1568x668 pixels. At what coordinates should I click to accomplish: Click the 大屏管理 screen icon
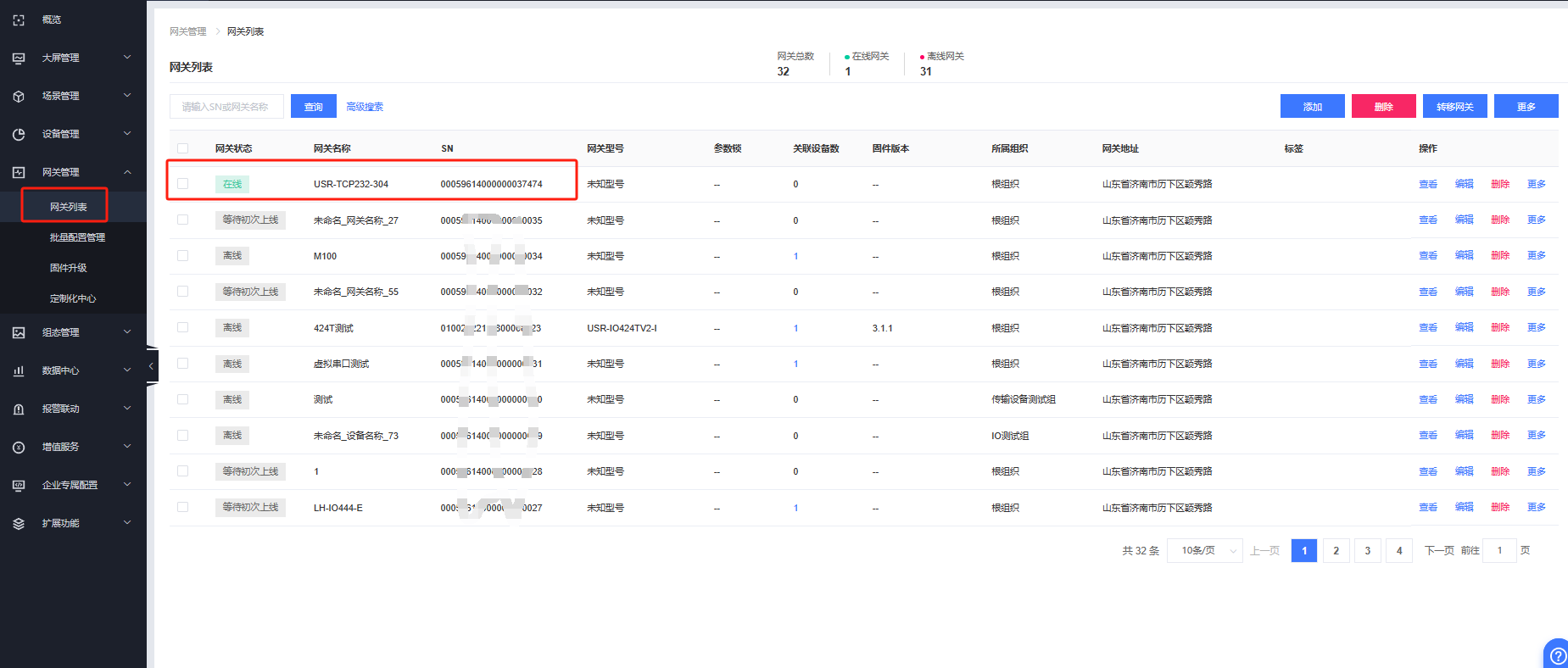coord(19,58)
